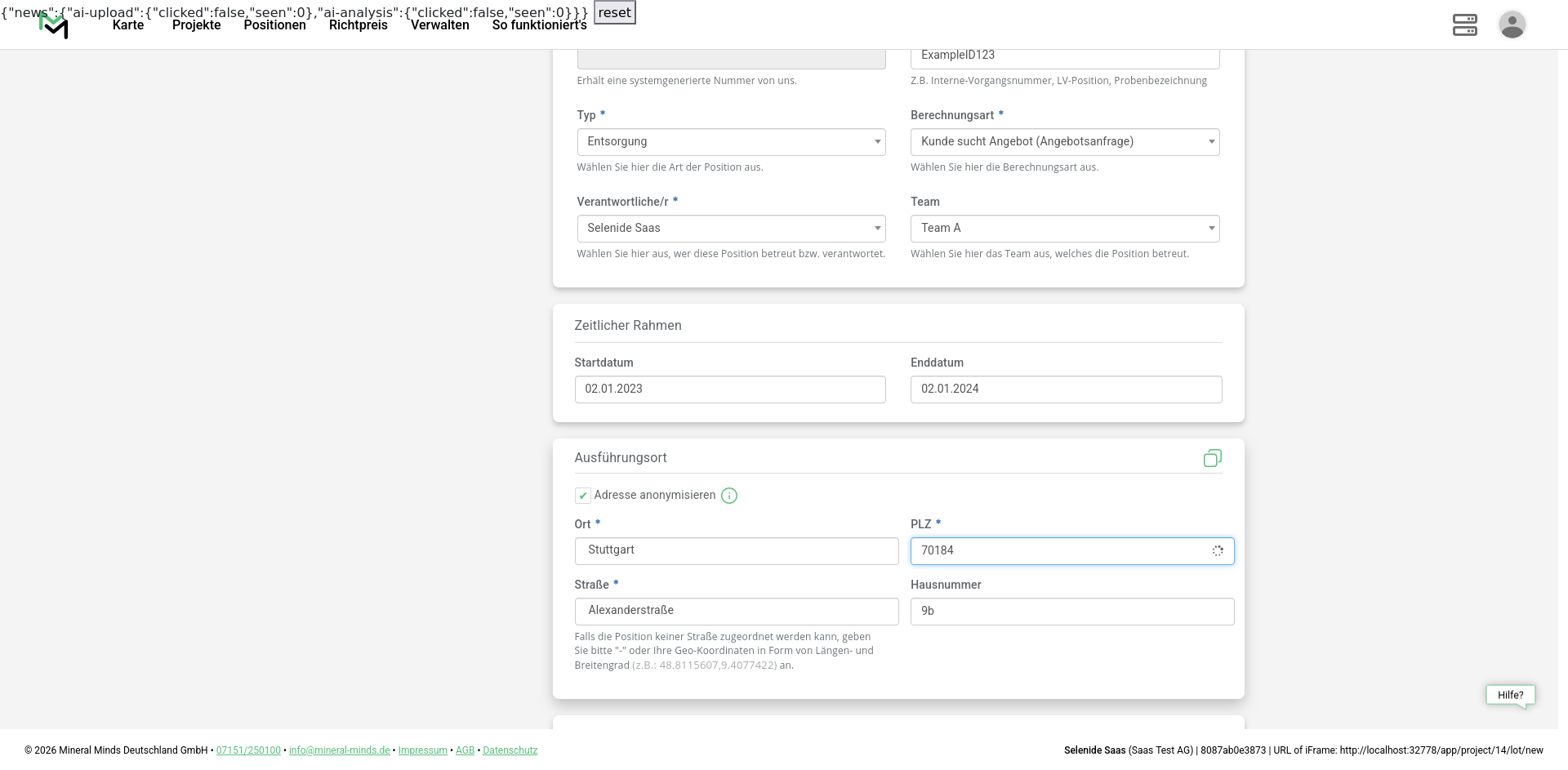The width and height of the screenshot is (1568, 770).
Task: Toggle the Adresse anonymisieren checkbox
Action: 583,496
